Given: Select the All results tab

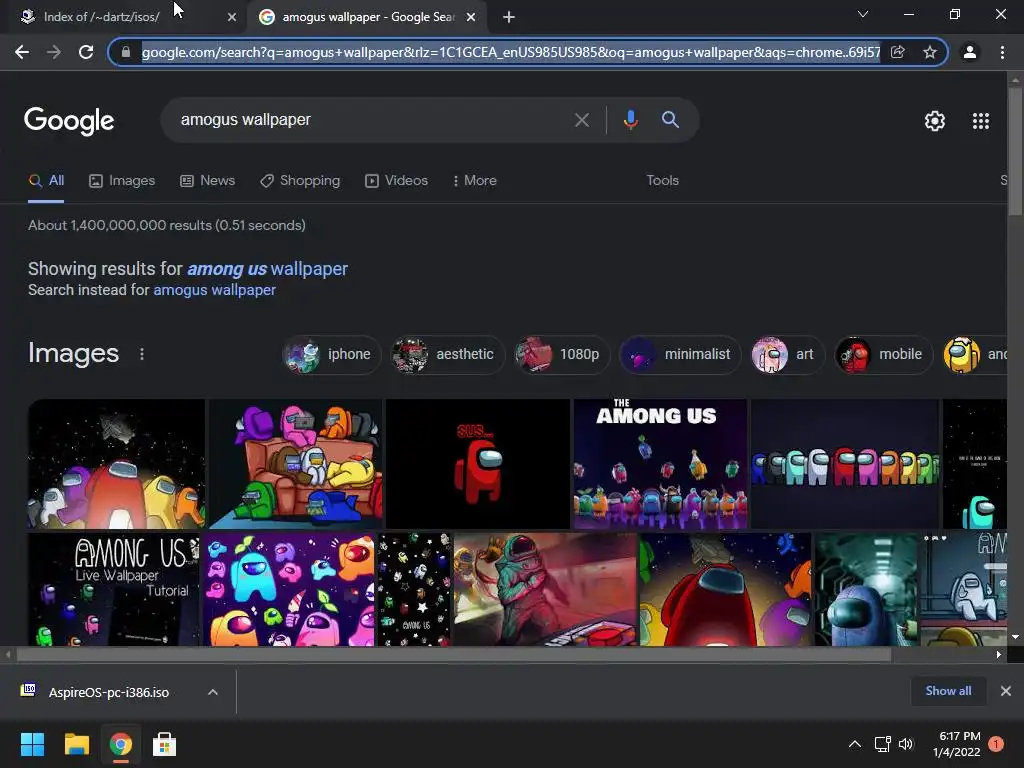Looking at the screenshot, I should [46, 181].
